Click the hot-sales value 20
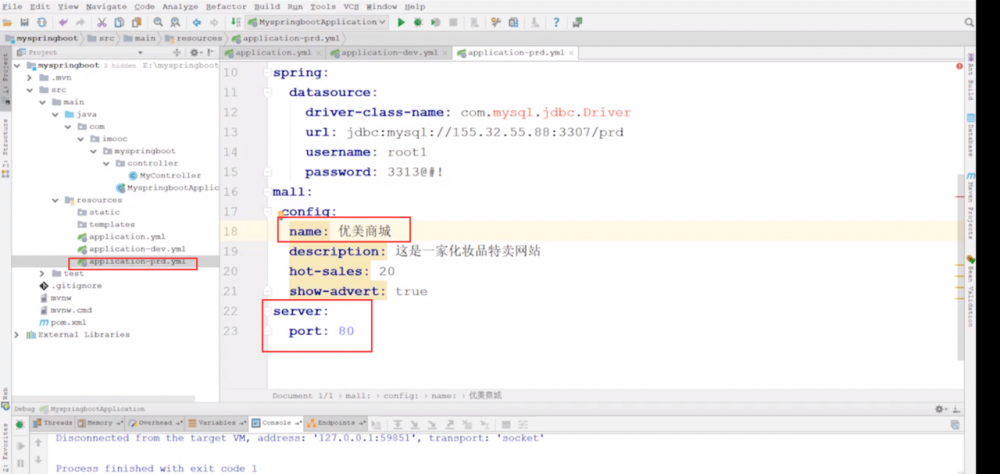This screenshot has height=474, width=1000. [x=386, y=272]
